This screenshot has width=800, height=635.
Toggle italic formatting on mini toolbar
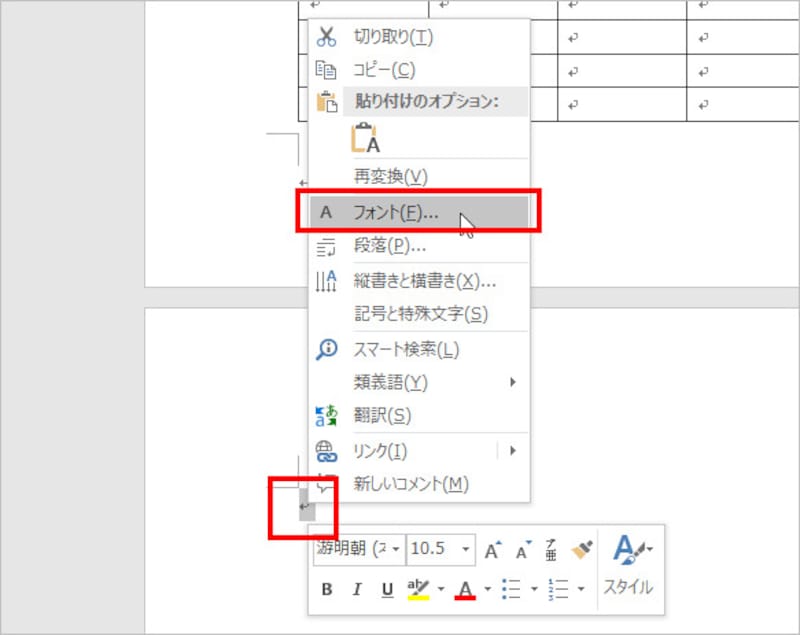[x=356, y=589]
